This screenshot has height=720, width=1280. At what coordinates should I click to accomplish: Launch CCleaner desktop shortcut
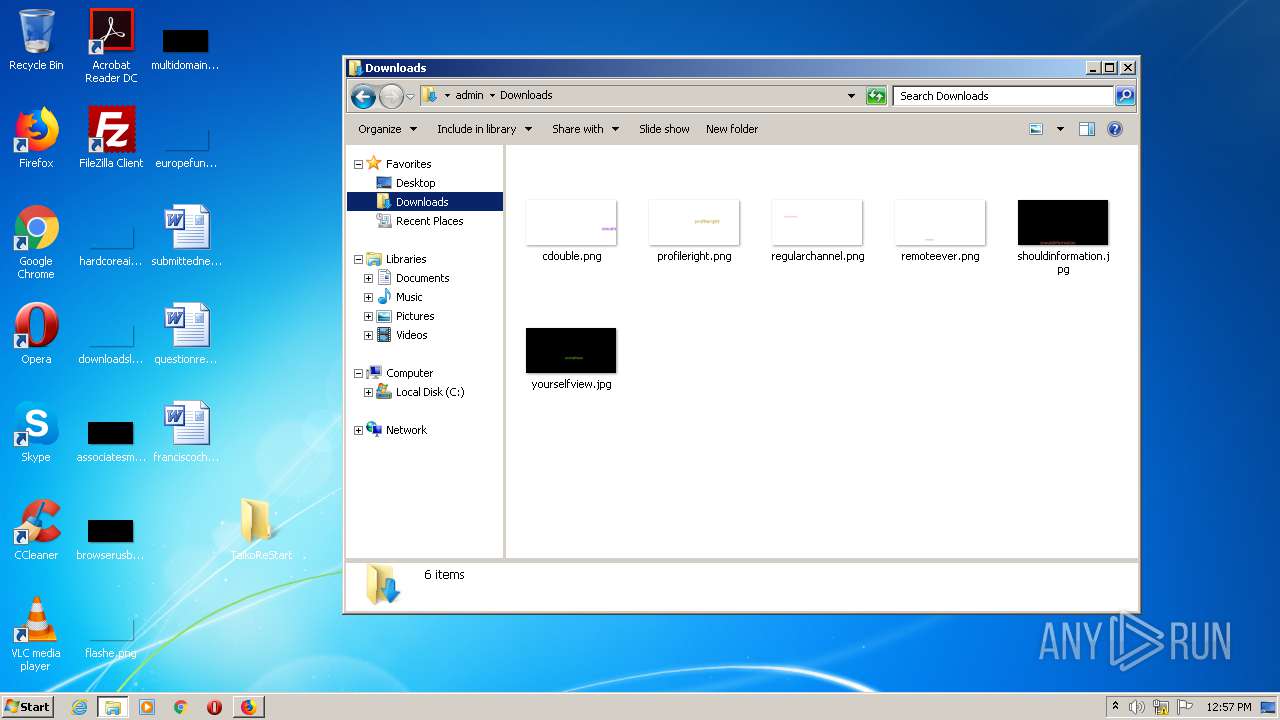coord(36,530)
